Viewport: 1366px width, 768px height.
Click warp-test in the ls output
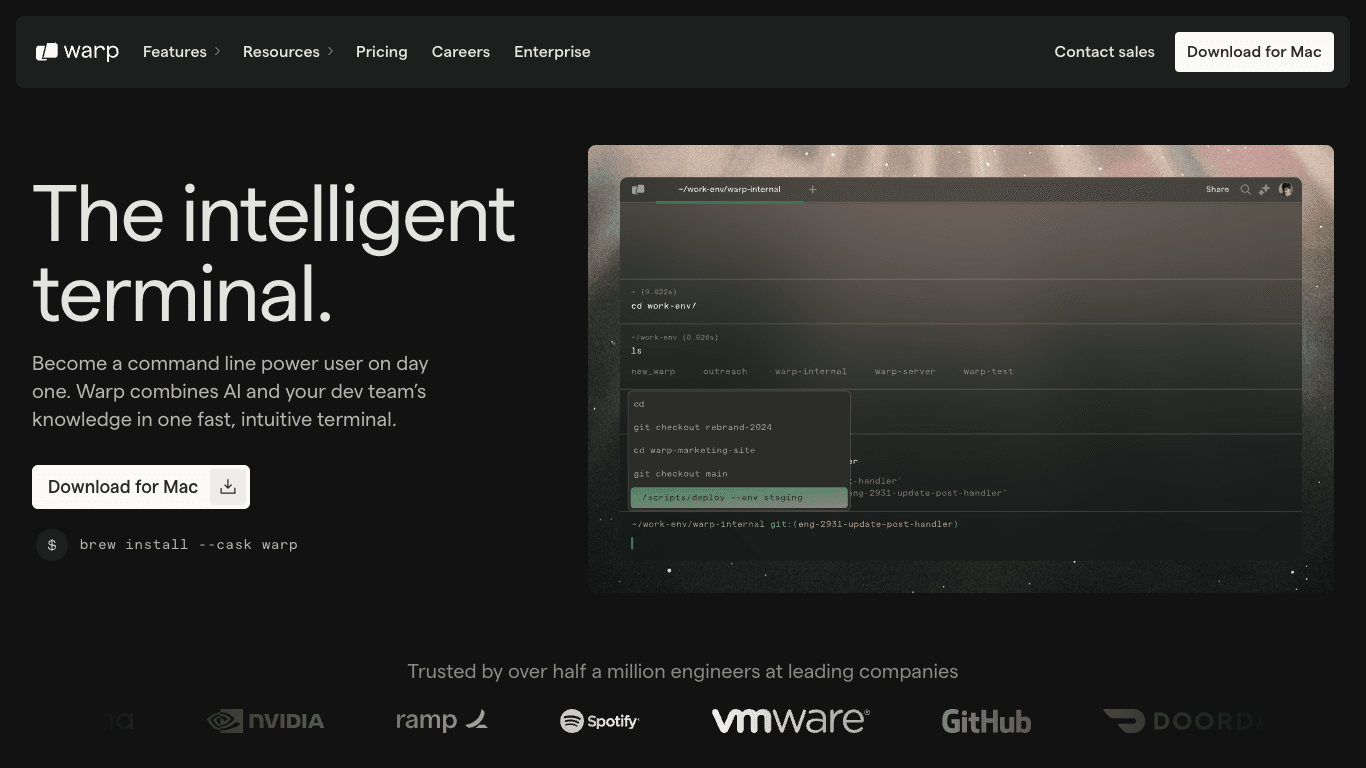[x=988, y=372]
